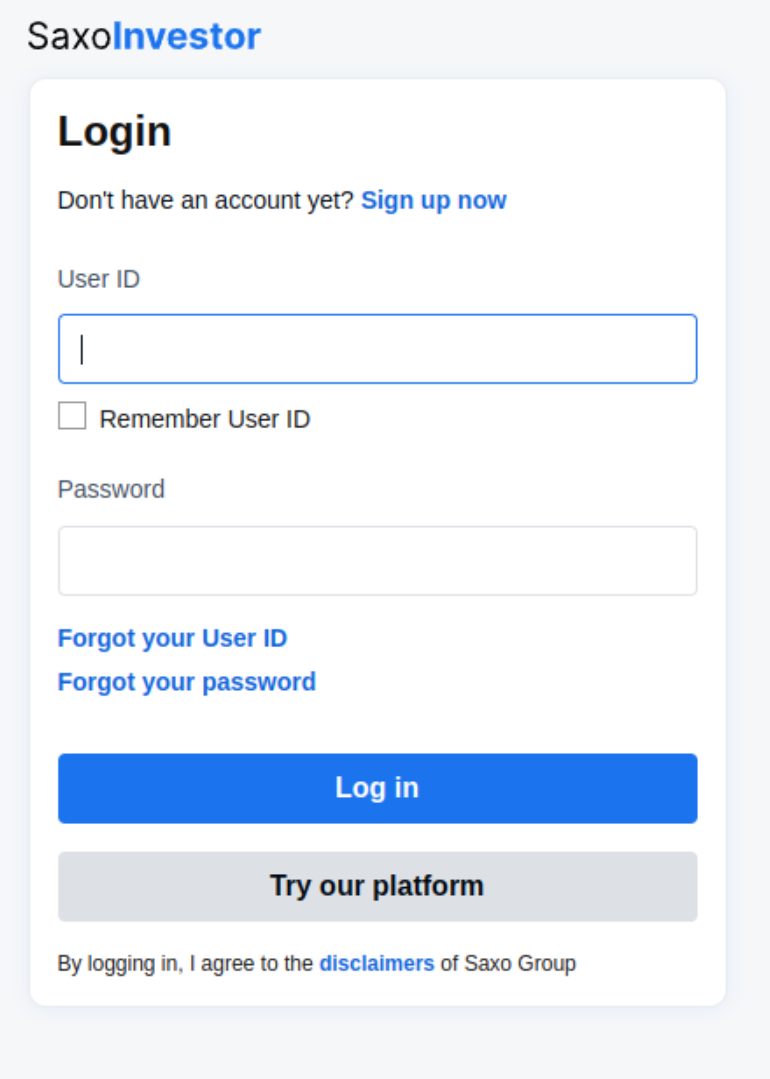Focus the User ID text field
This screenshot has height=1079, width=770.
point(377,349)
